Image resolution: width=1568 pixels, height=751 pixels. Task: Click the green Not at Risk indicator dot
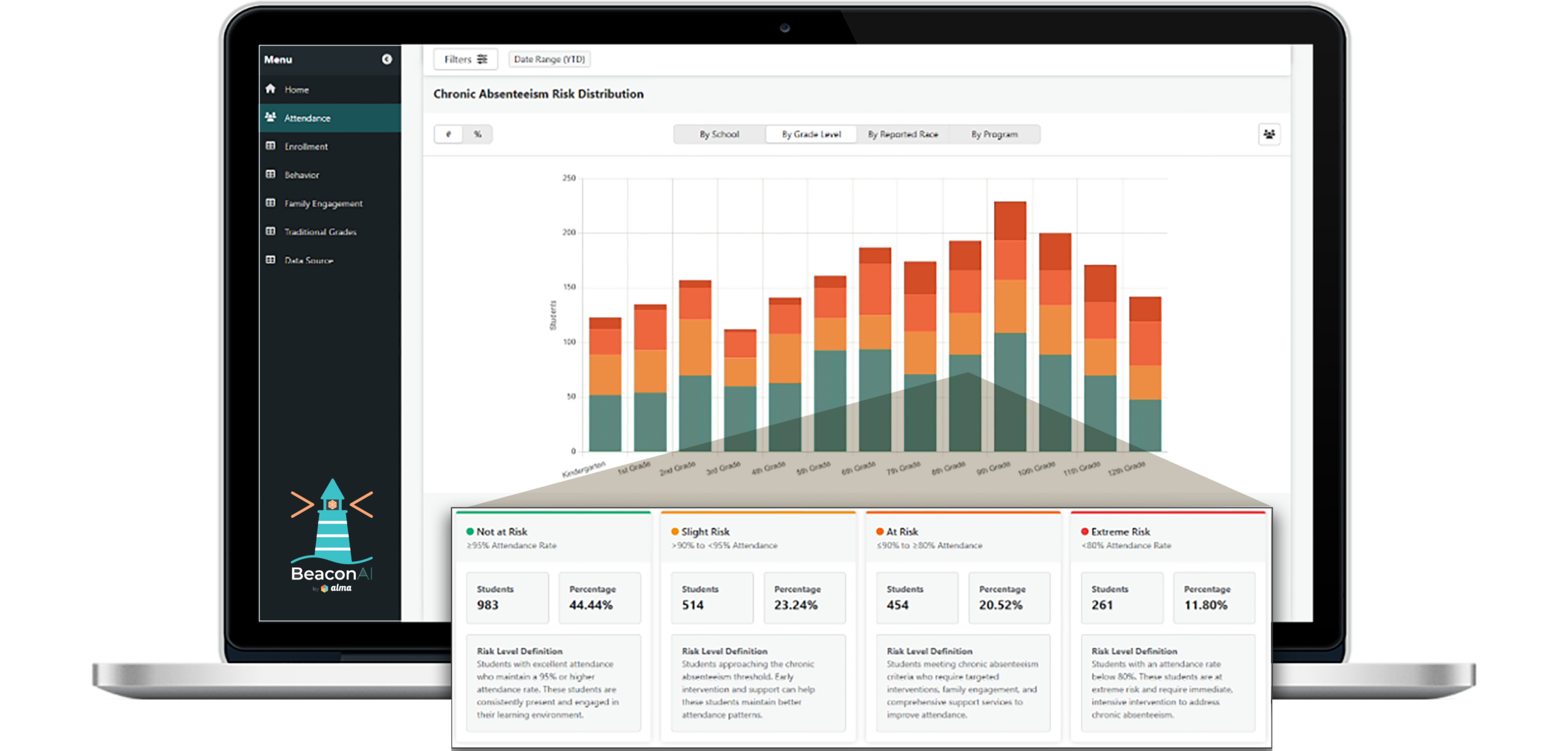(x=469, y=532)
